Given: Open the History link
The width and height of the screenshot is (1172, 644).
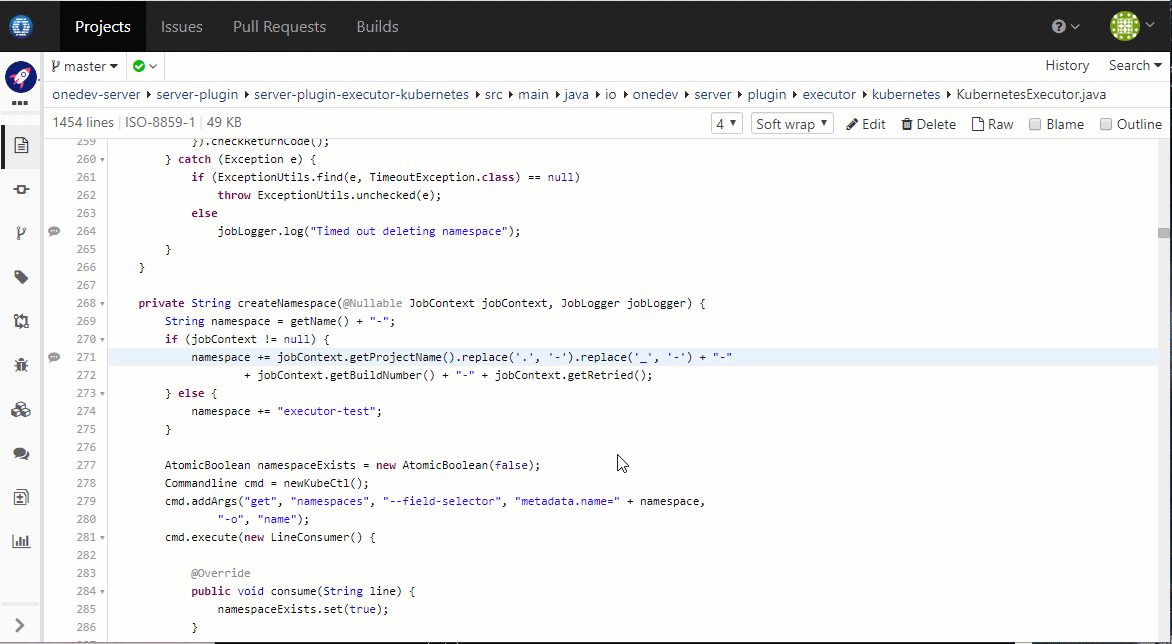Looking at the screenshot, I should pos(1067,66).
